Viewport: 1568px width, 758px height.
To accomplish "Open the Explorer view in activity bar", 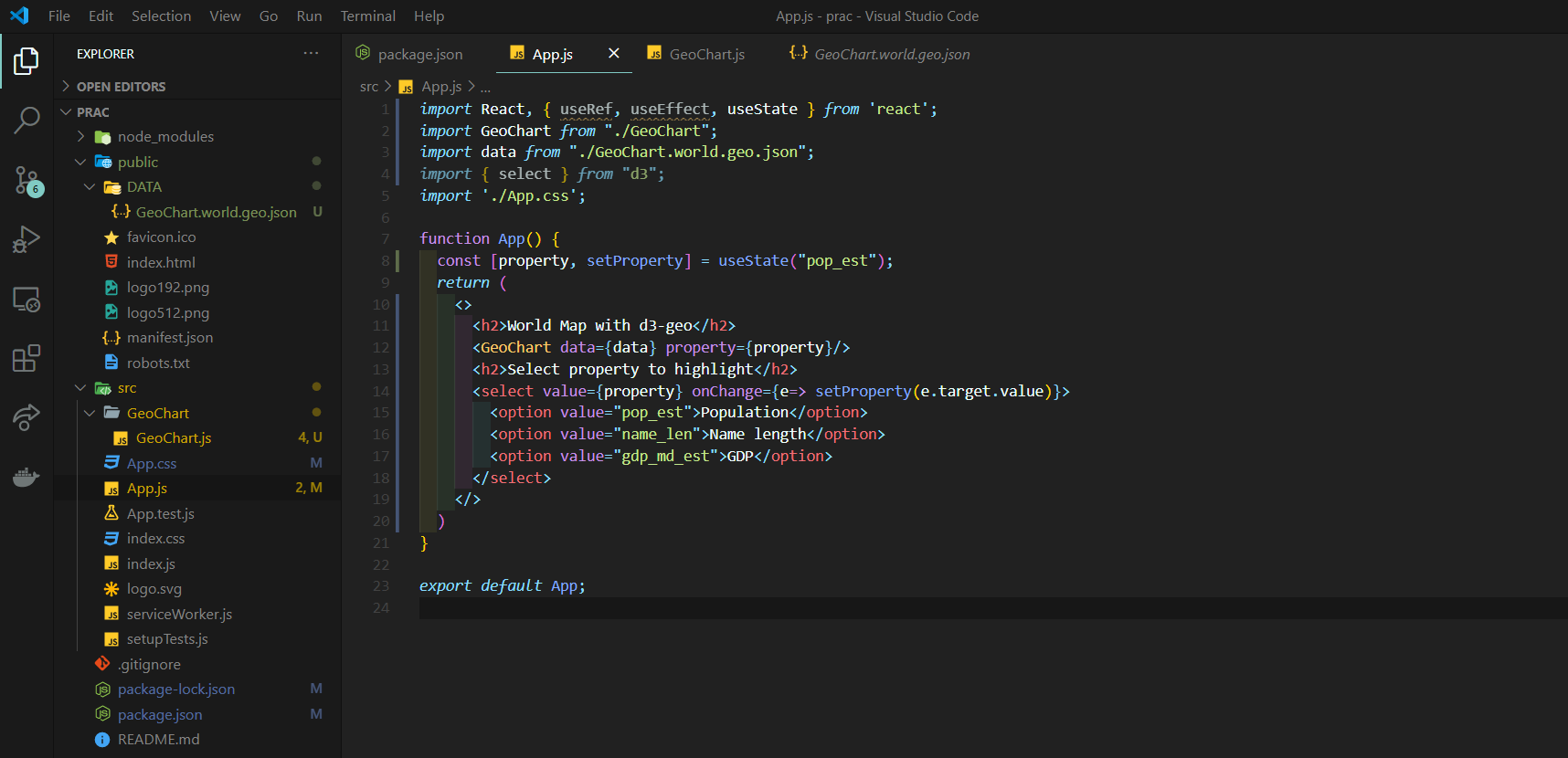I will pyautogui.click(x=26, y=61).
